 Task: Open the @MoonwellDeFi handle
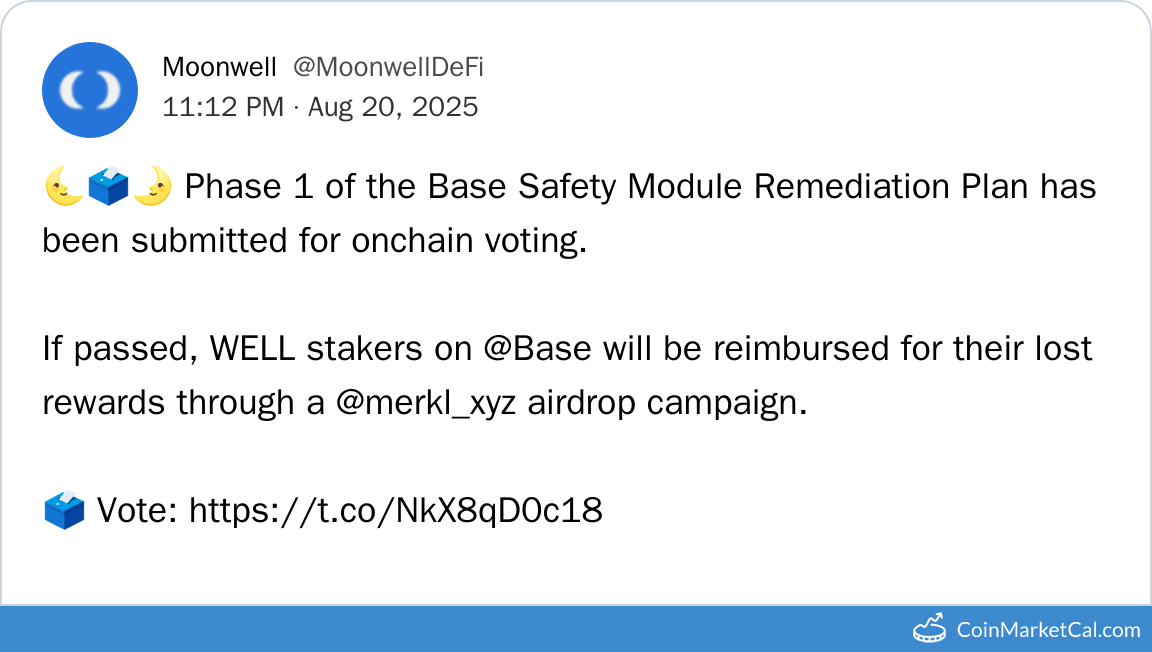point(388,67)
